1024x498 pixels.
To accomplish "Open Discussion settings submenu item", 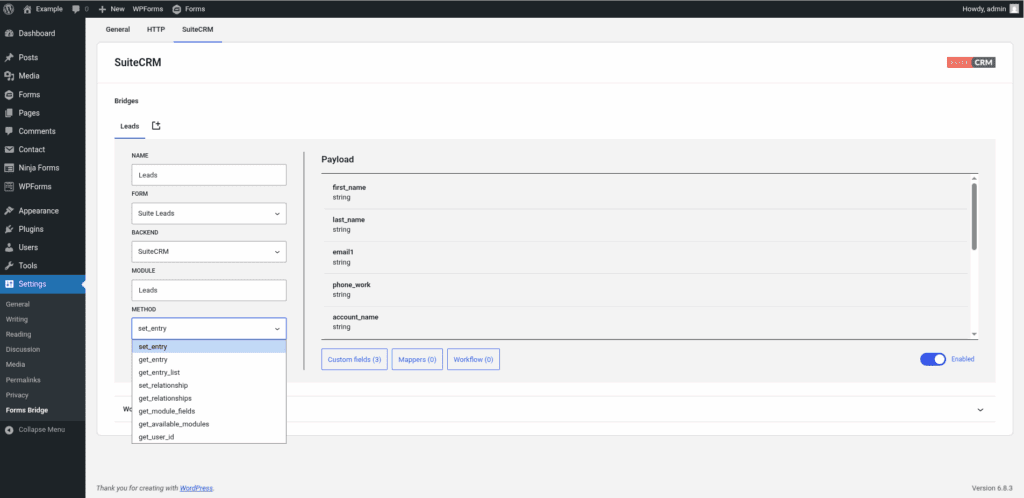I will pos(23,349).
